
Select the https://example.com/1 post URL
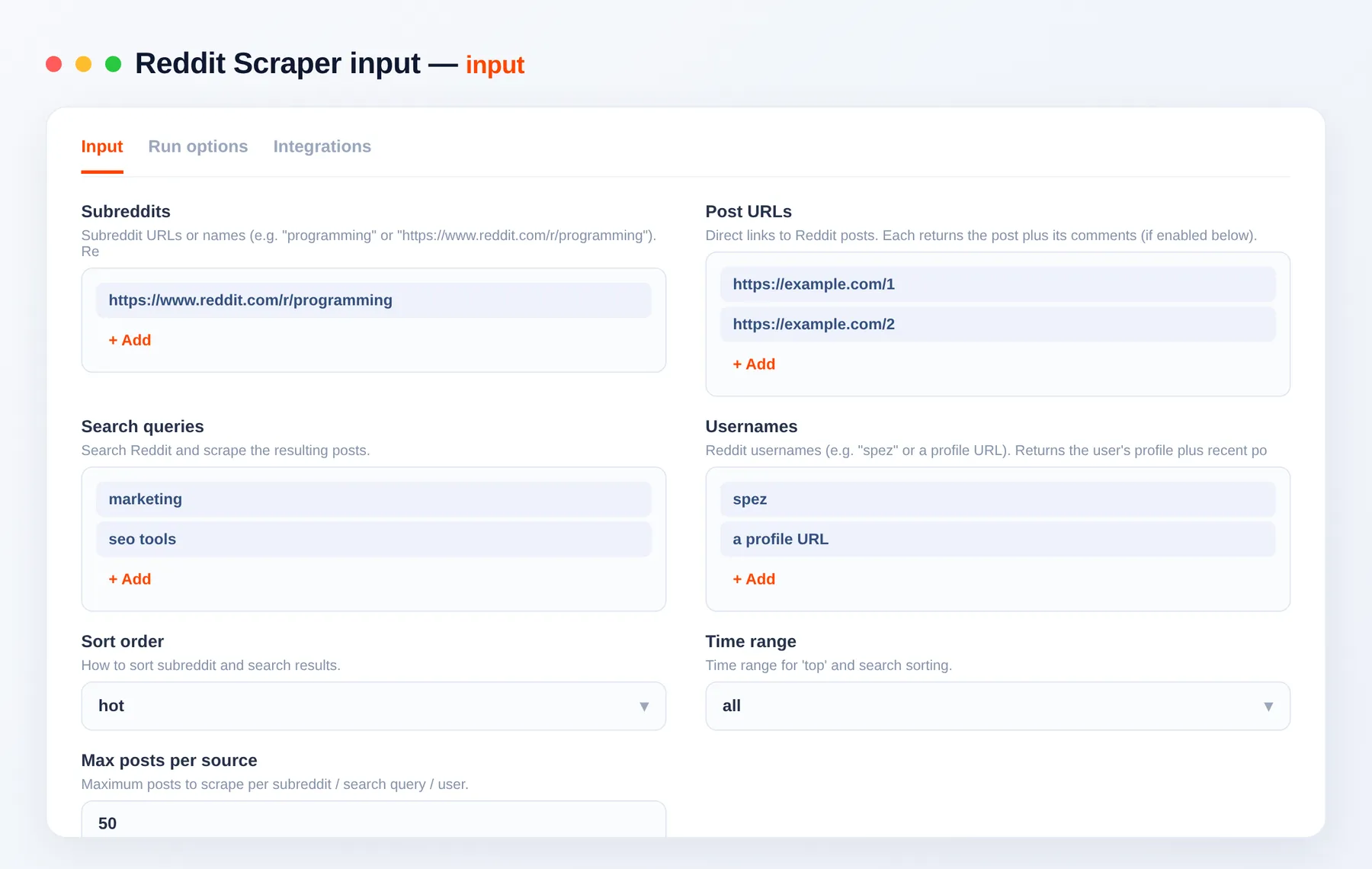(998, 284)
